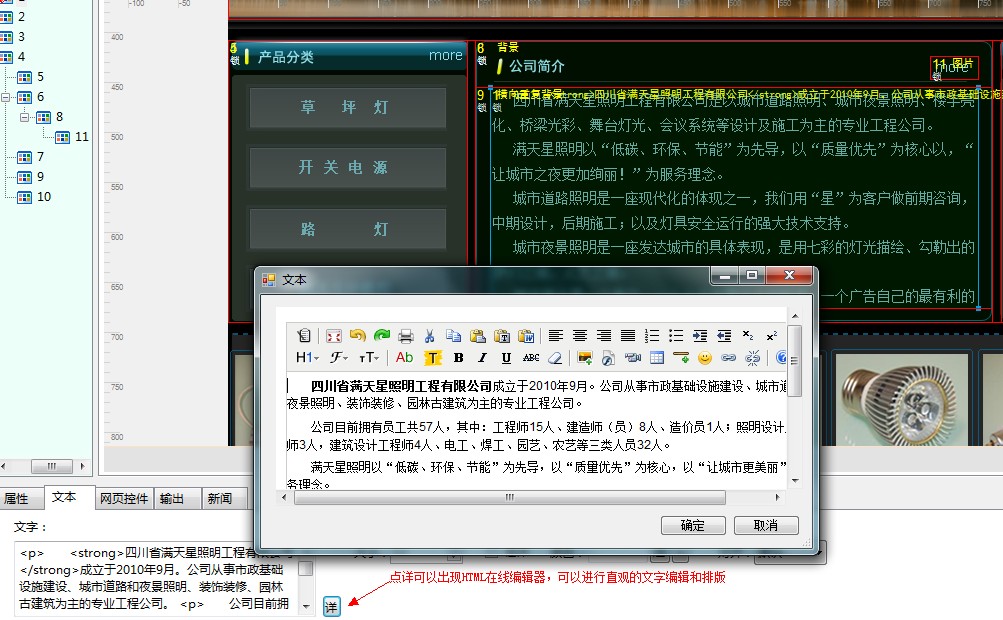Click the 开关电源 product category button
Viewport: 1003px width, 620px height.
click(x=347, y=168)
